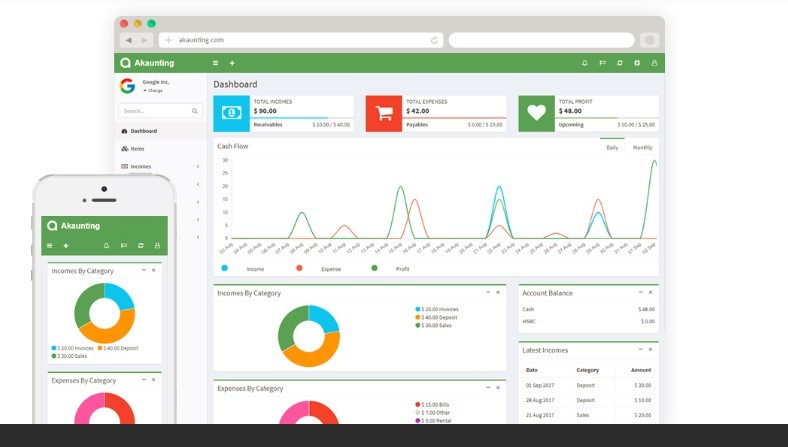
Task: Select Dashboard in the sidebar
Action: tap(143, 131)
